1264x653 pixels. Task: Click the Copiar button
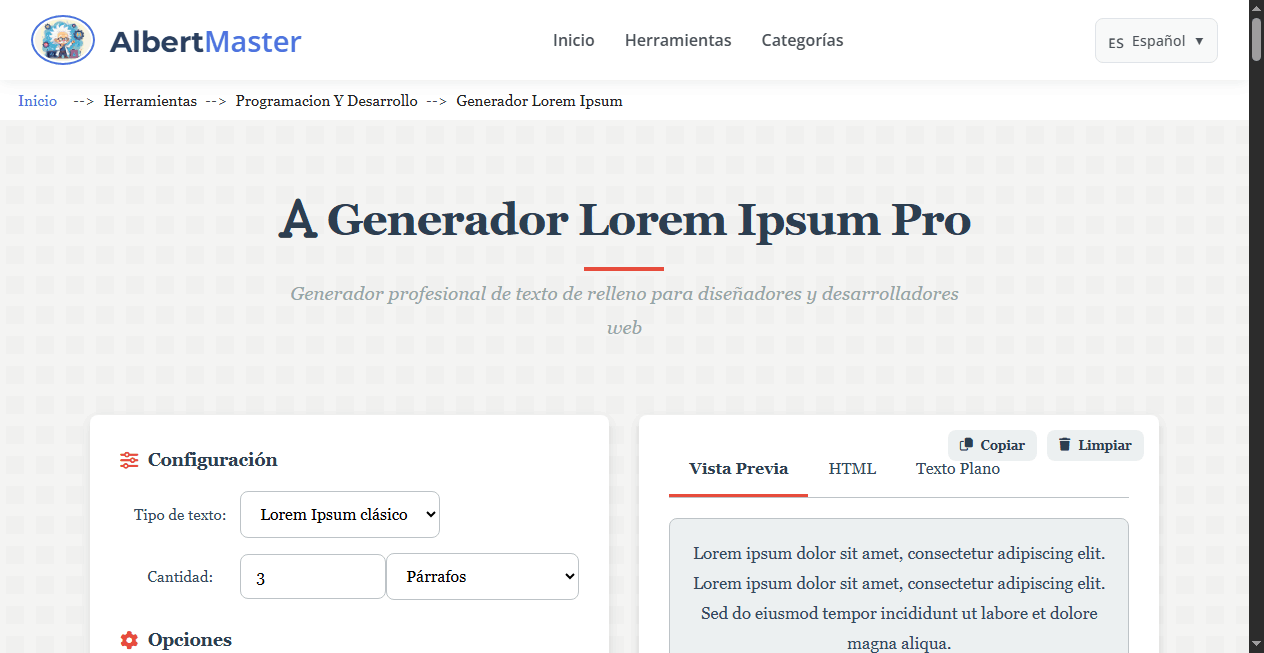(x=992, y=444)
